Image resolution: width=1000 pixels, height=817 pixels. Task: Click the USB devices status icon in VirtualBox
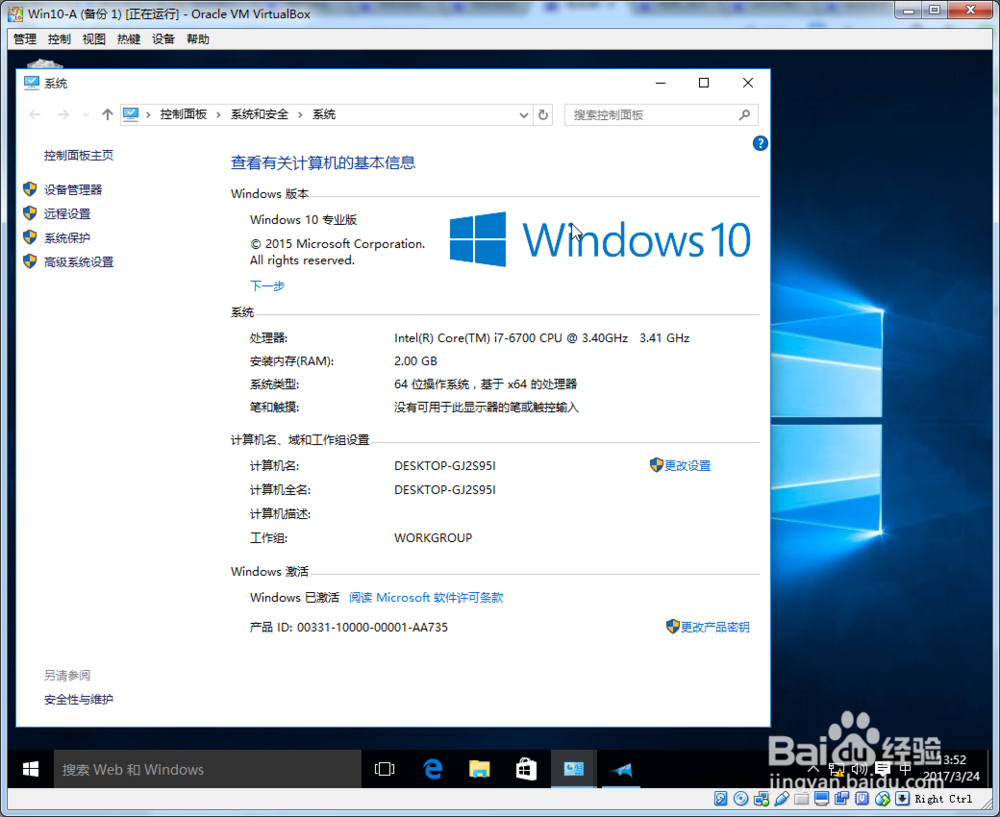[x=861, y=799]
